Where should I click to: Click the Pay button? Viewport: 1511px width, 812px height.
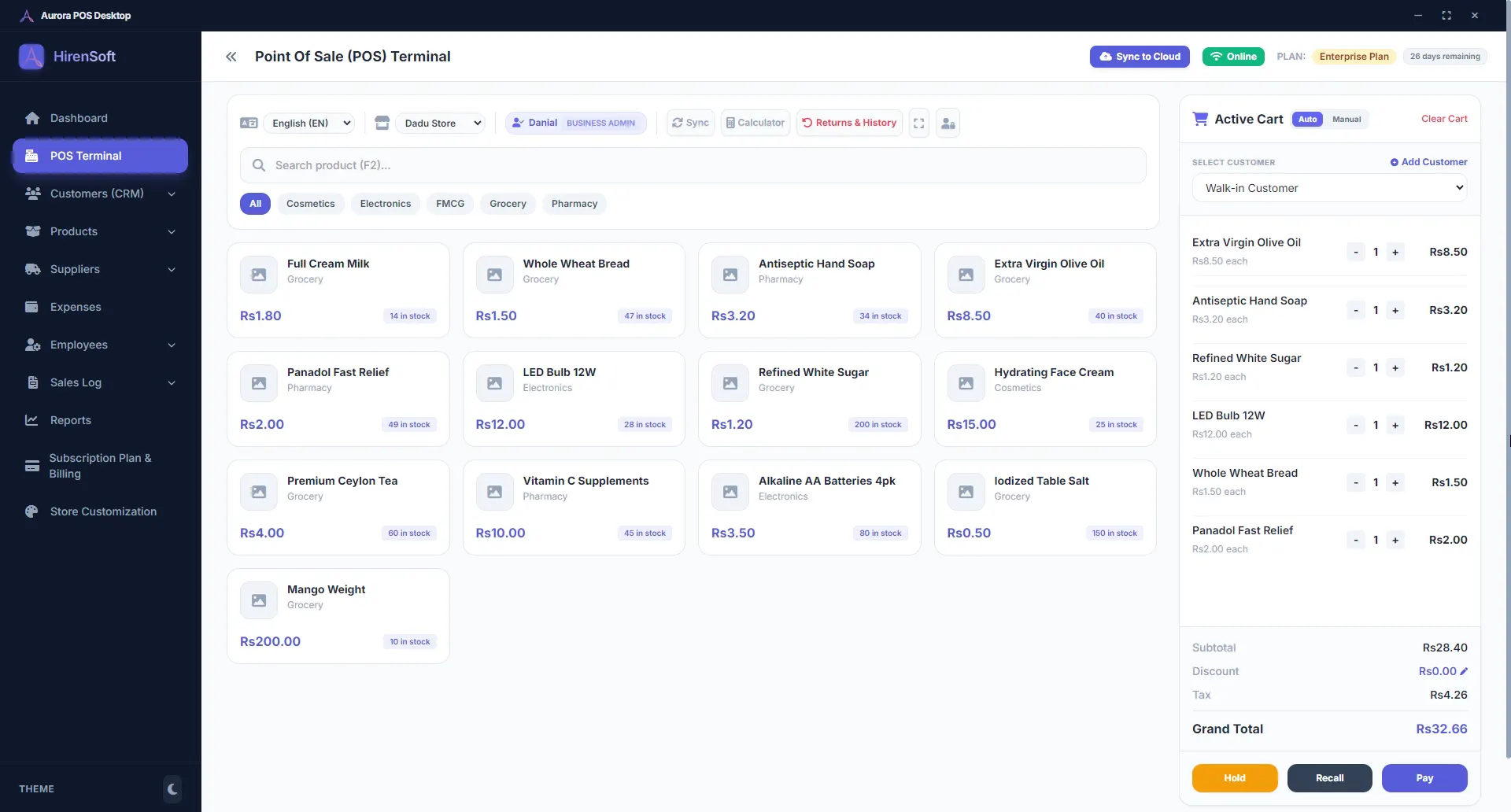pyautogui.click(x=1424, y=778)
